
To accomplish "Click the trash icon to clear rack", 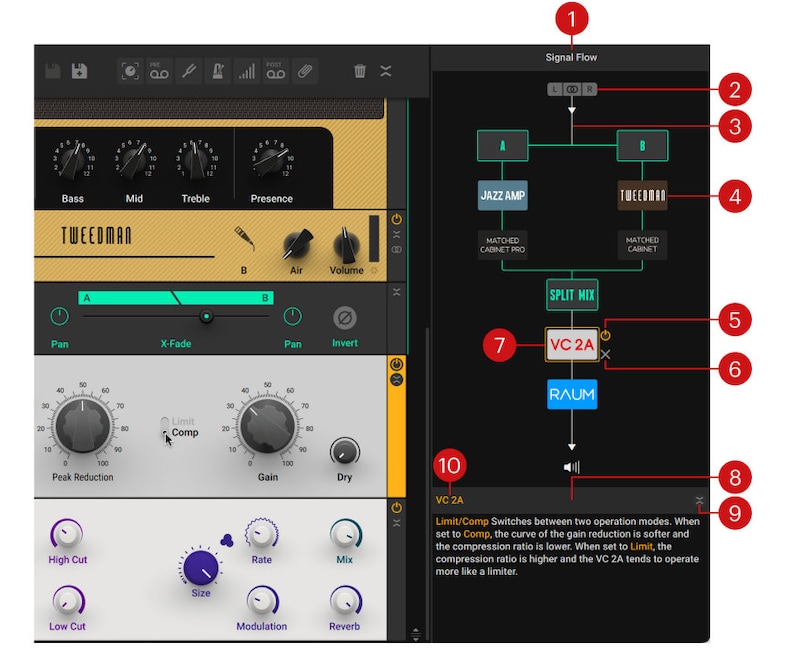I will click(360, 71).
